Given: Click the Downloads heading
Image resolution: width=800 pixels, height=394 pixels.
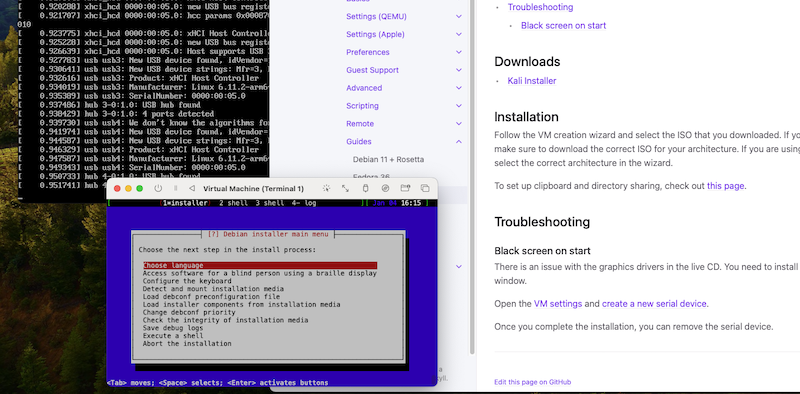Looking at the screenshot, I should [x=527, y=62].
